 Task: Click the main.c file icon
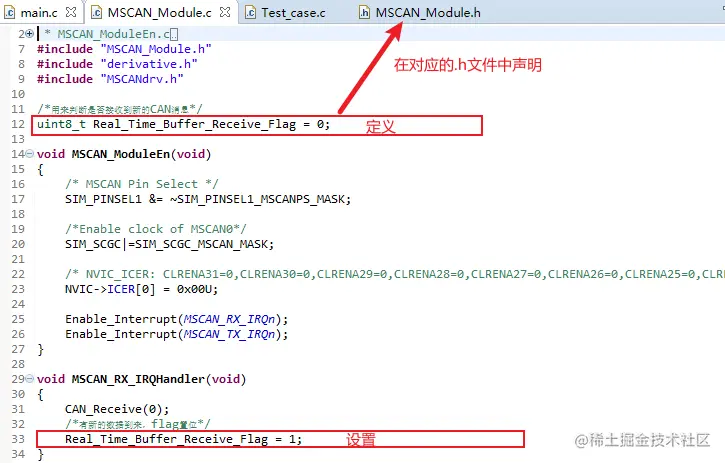(9, 12)
